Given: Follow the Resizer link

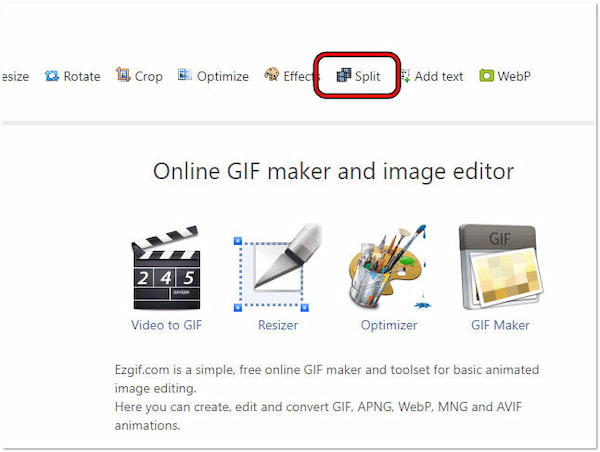Looking at the screenshot, I should pos(278,325).
